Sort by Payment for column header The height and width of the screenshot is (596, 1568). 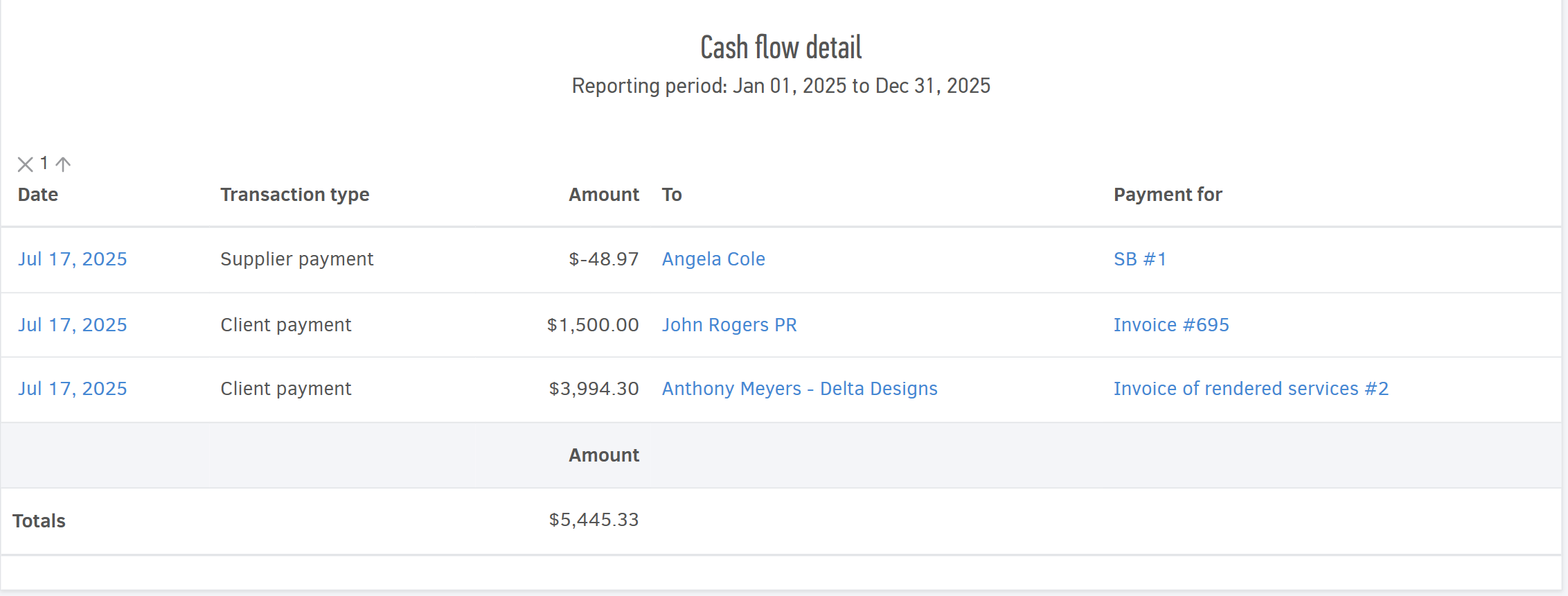click(x=1167, y=195)
